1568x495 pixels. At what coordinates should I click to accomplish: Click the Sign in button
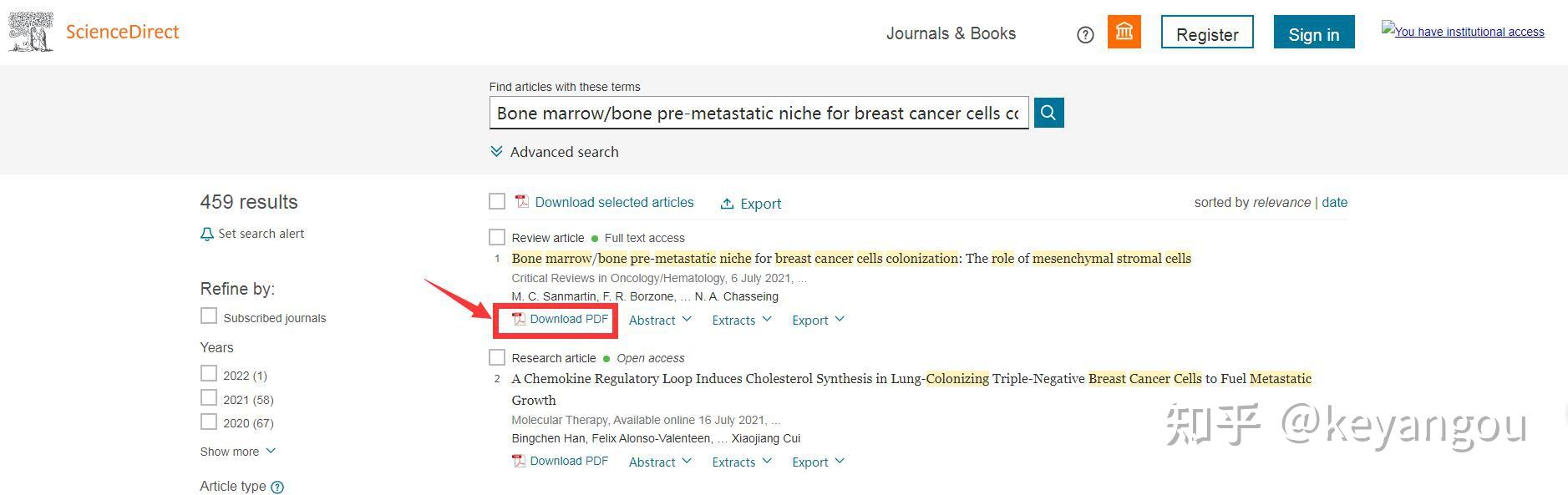click(1313, 34)
